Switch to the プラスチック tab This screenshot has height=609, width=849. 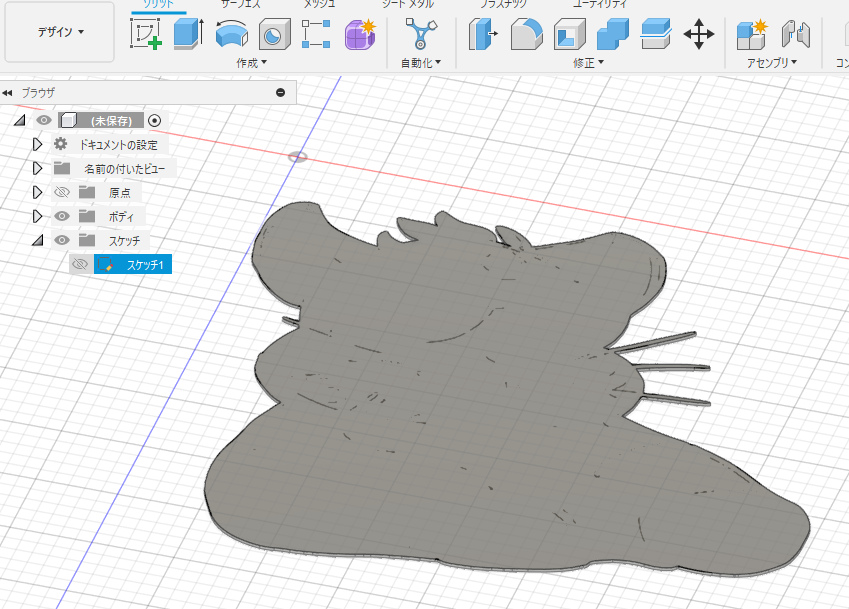(x=504, y=4)
